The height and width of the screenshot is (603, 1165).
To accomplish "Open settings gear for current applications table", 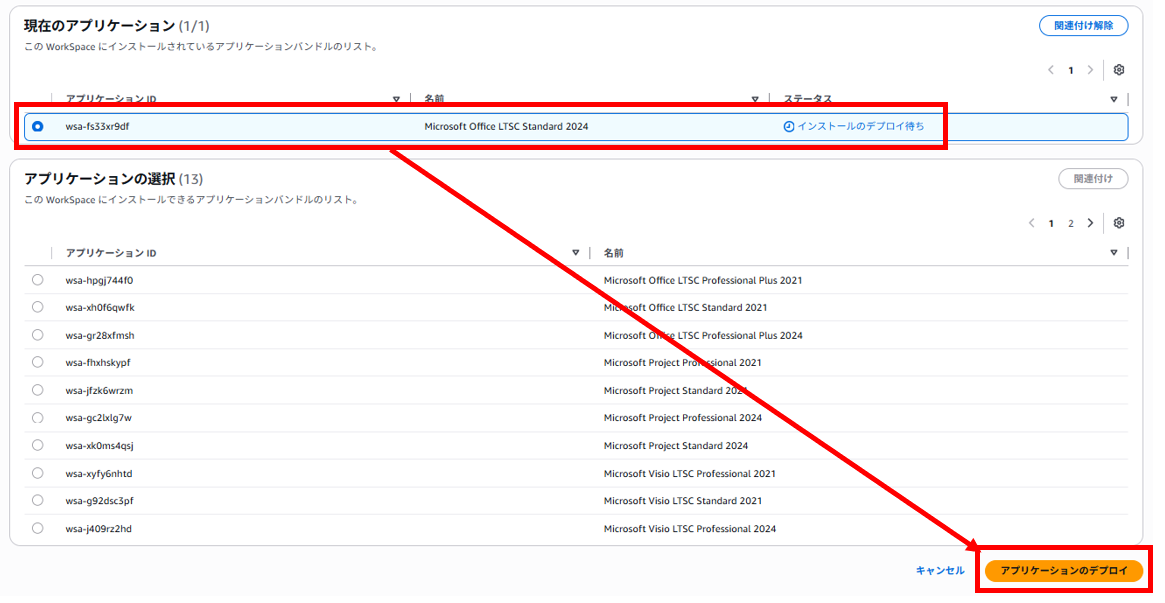I will (1119, 70).
